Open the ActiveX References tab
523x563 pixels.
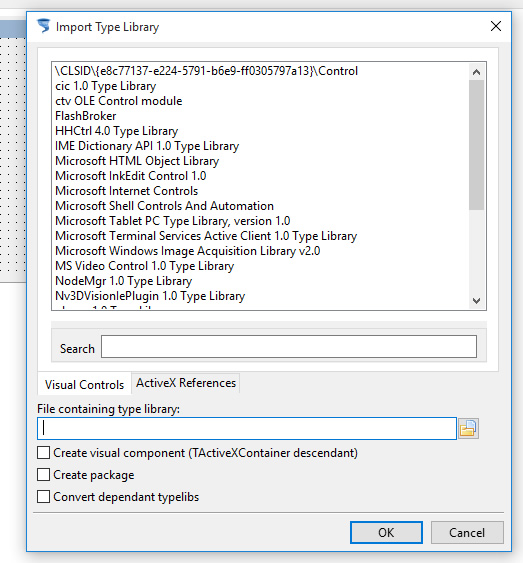point(186,383)
